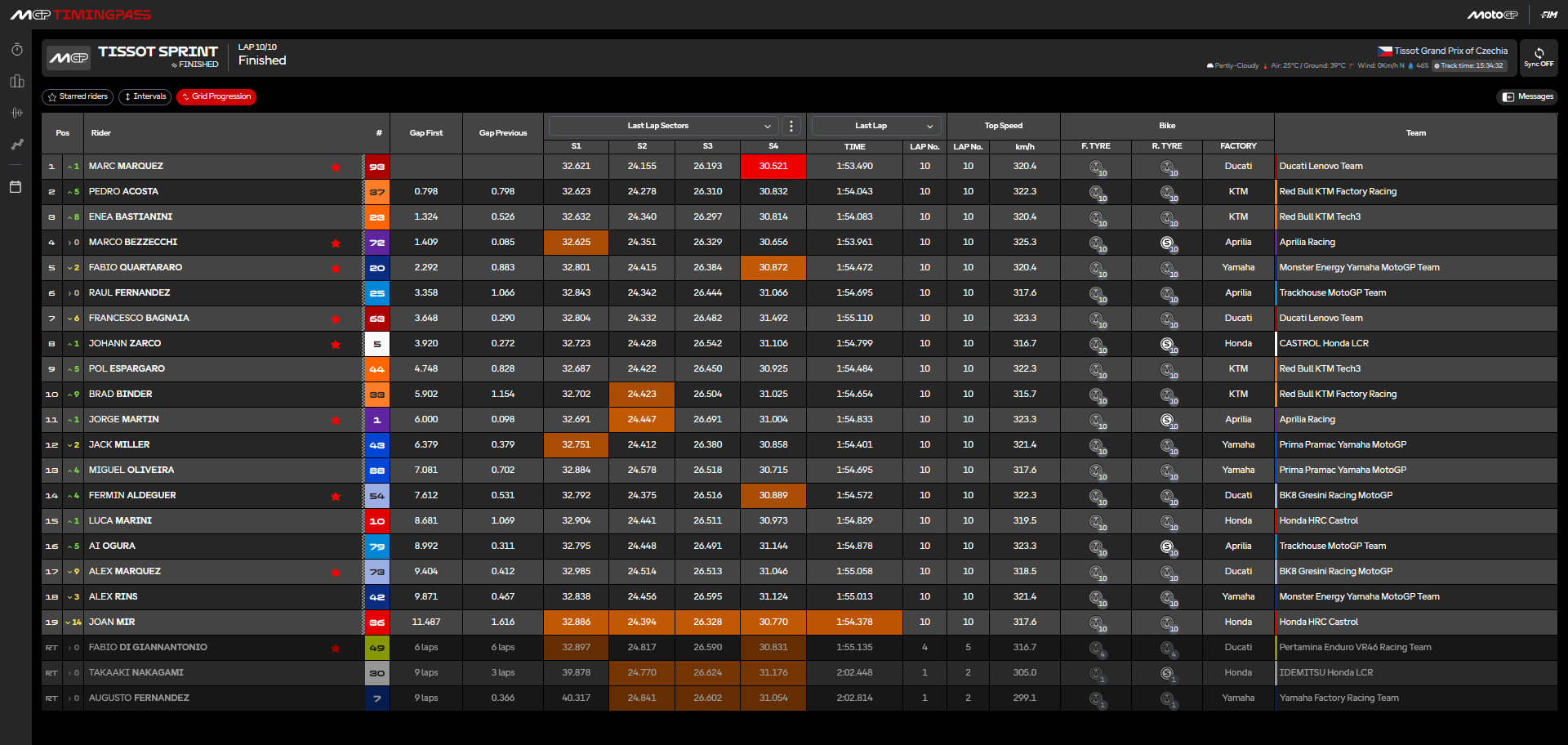This screenshot has height=745, width=1568.
Task: Click the FACTORY column header
Action: (x=1238, y=146)
